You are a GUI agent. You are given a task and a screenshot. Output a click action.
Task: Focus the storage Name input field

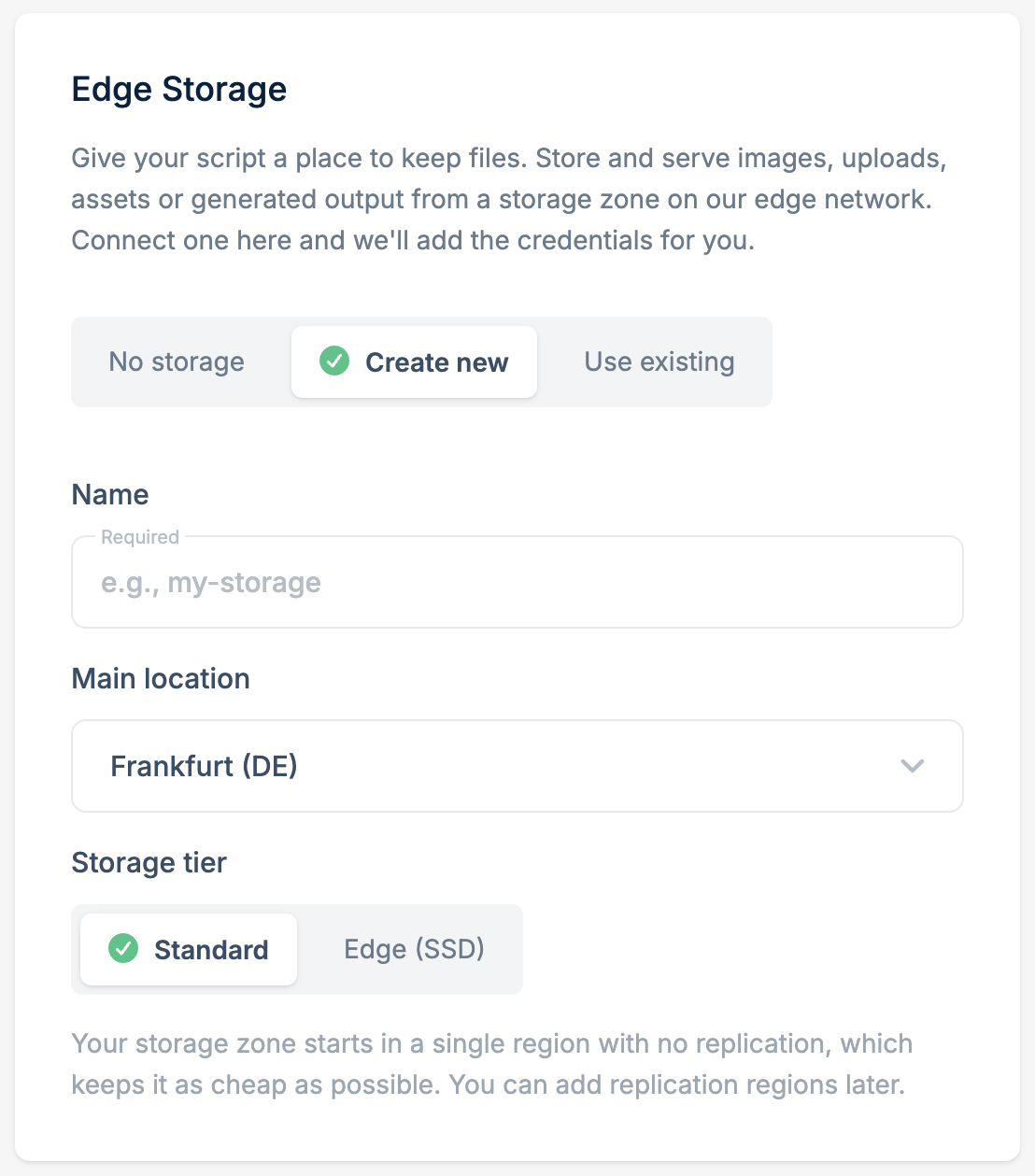(x=517, y=582)
